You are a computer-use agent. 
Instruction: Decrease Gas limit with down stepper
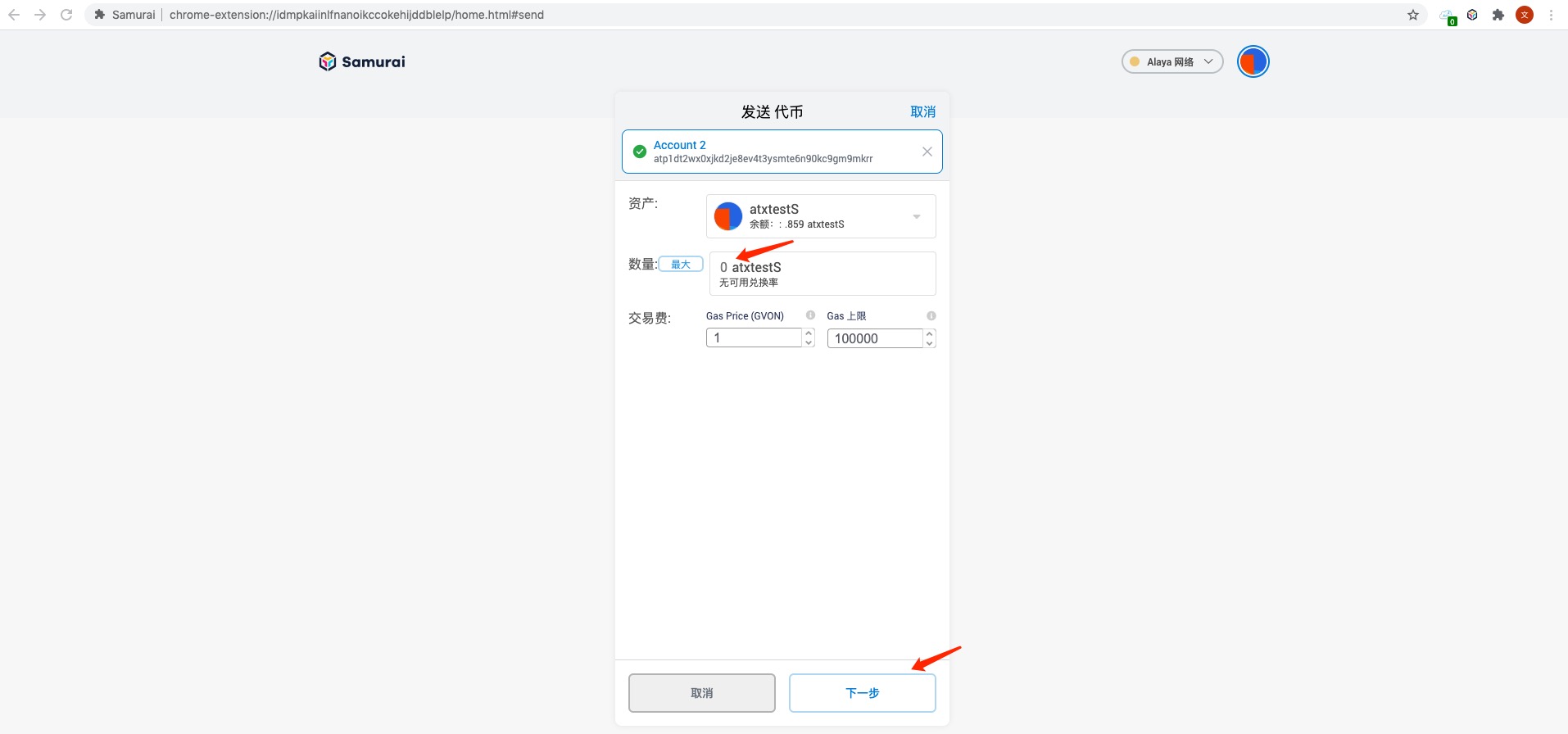pos(929,343)
